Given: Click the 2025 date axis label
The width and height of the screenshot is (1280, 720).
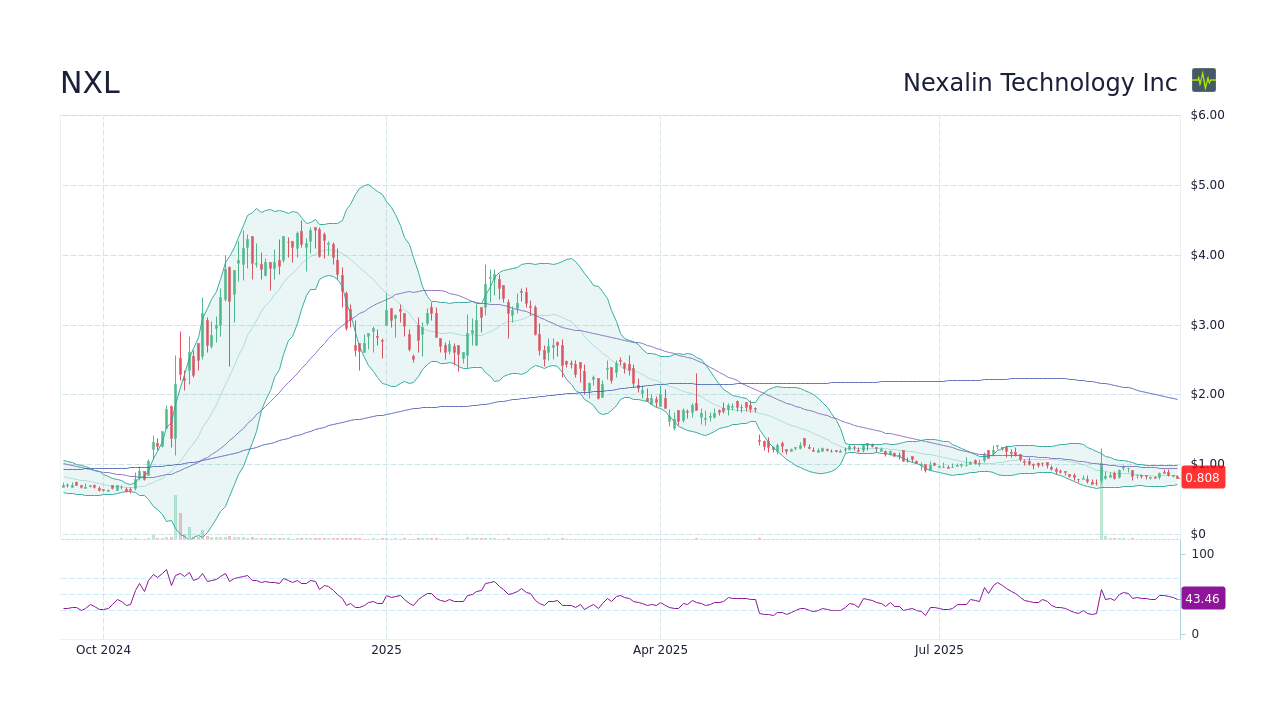Looking at the screenshot, I should (x=386, y=649).
